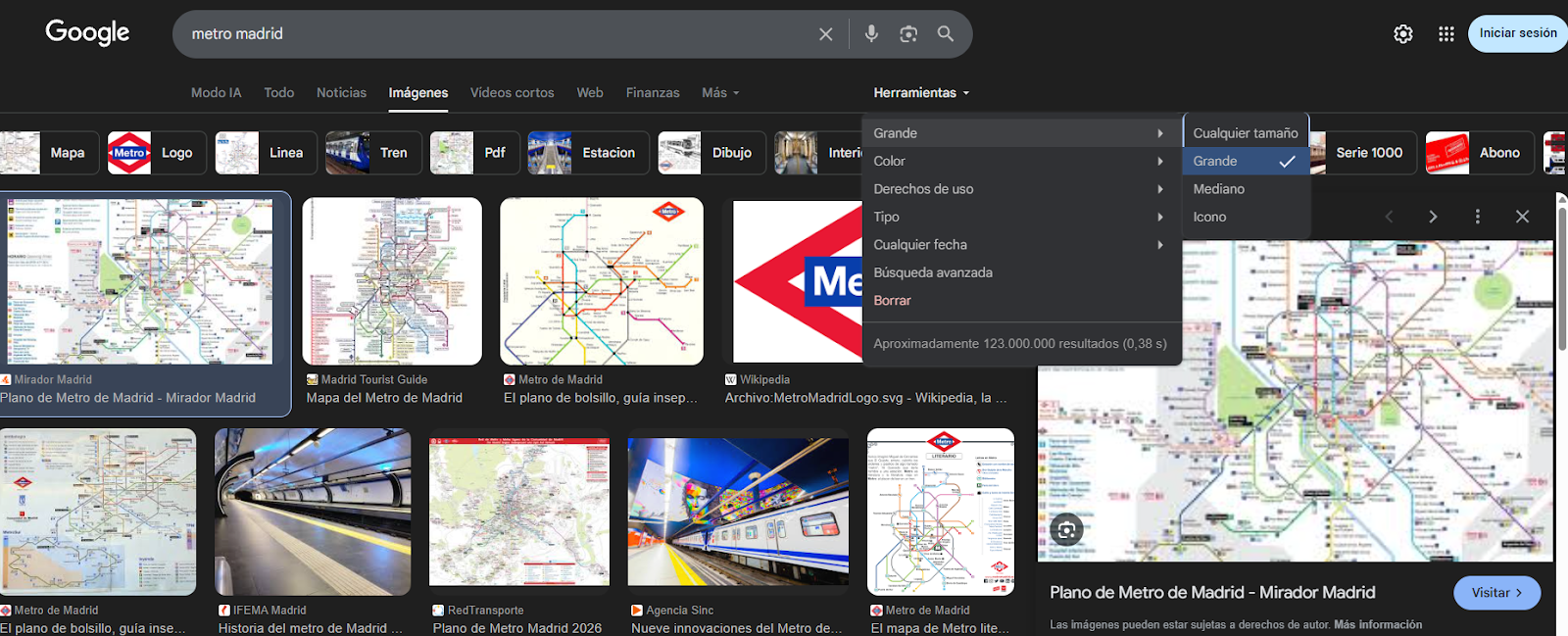1568x636 pixels.
Task: Switch to the Noticias tab
Action: point(341,93)
